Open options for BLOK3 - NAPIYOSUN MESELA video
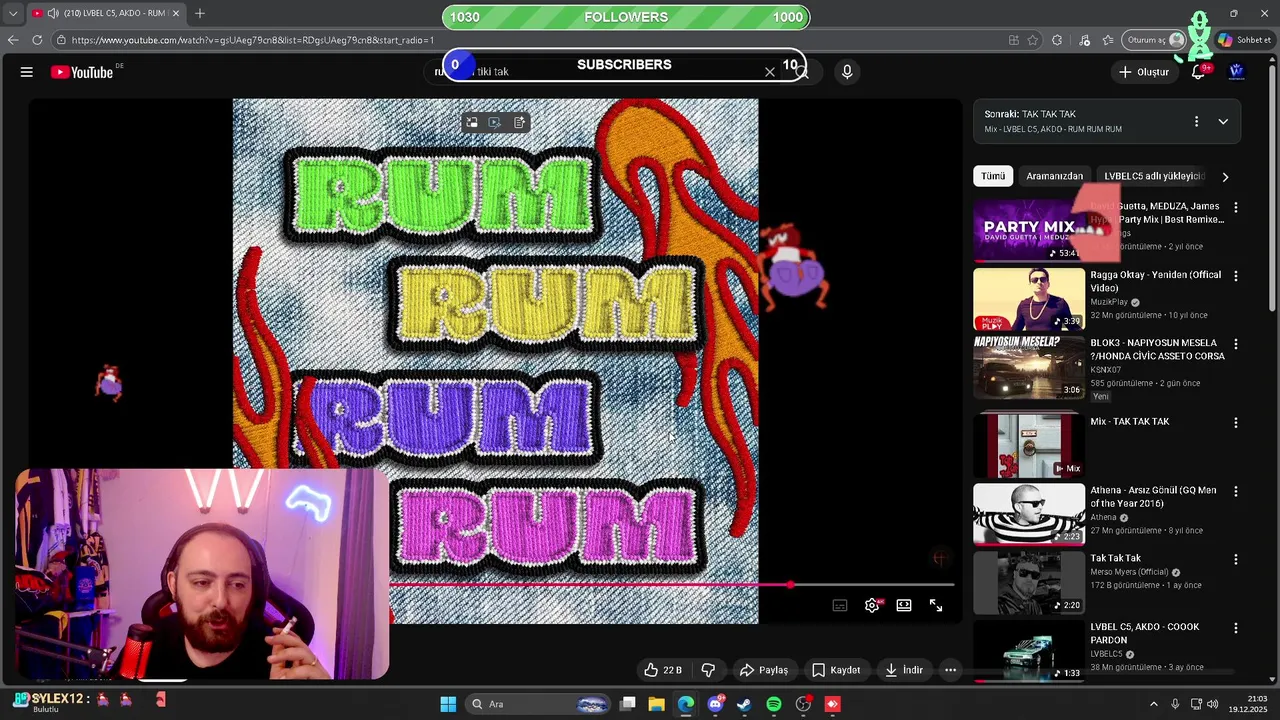Viewport: 1280px width, 720px height. coord(1235,344)
